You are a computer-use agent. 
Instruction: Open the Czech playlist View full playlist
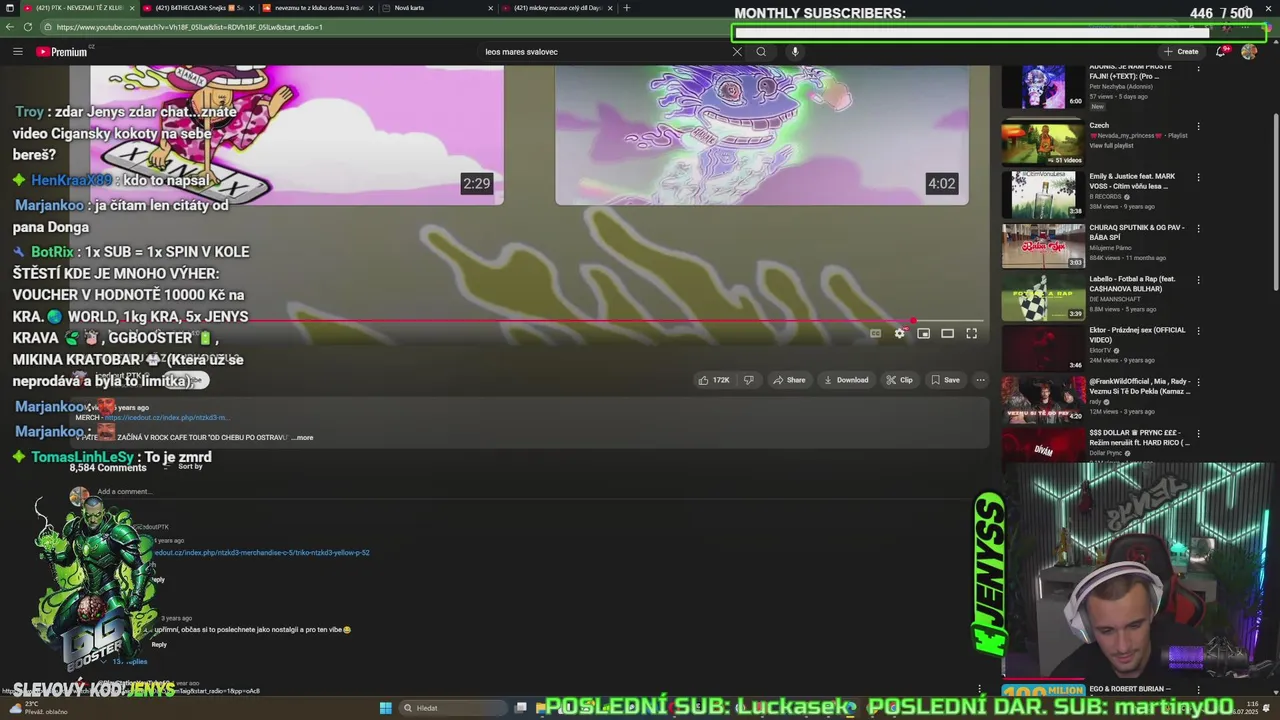pos(1110,146)
